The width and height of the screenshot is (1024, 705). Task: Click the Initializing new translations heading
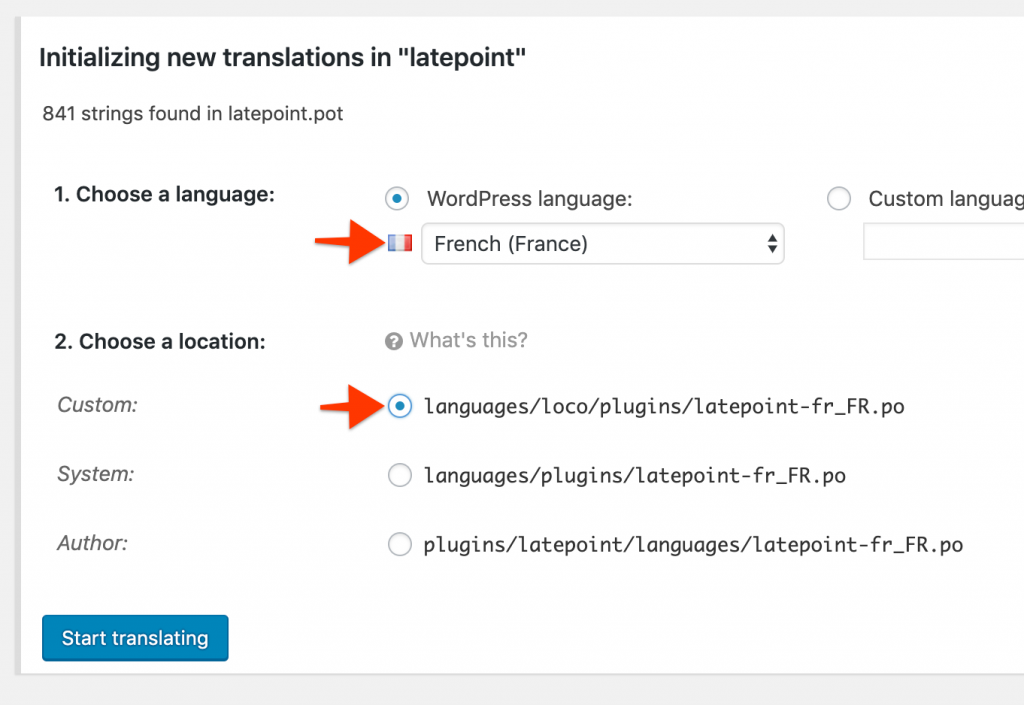pos(282,57)
